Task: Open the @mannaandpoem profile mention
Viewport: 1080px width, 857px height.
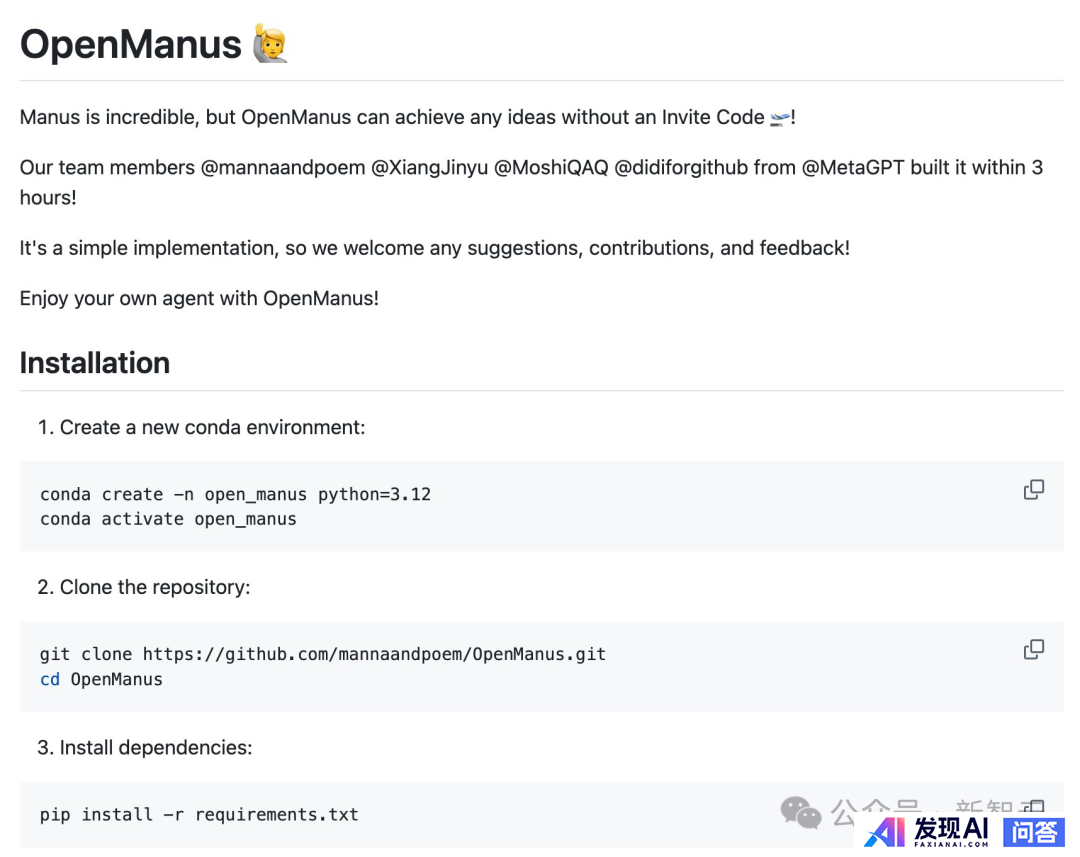Action: [283, 167]
